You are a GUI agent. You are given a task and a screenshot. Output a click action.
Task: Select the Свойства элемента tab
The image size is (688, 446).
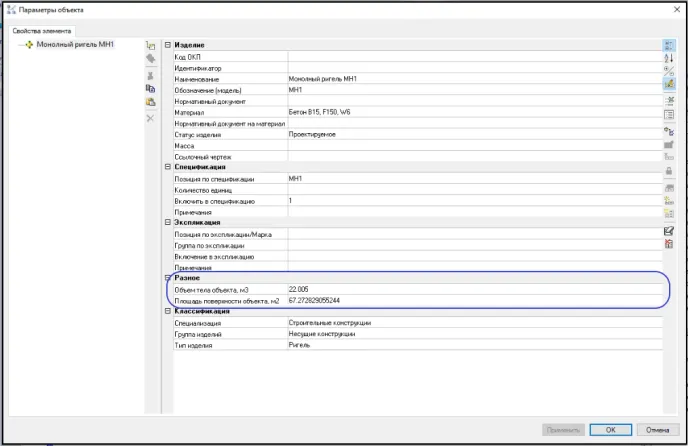point(42,31)
